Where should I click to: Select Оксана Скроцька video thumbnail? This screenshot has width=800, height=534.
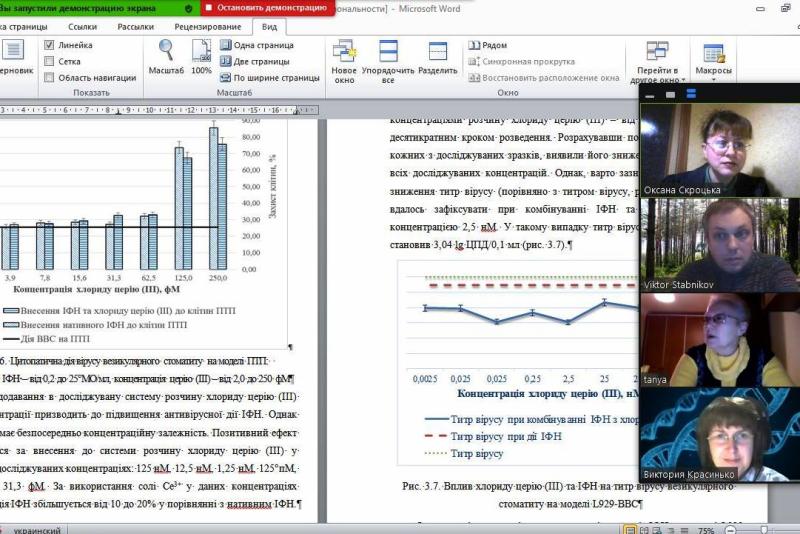click(720, 151)
